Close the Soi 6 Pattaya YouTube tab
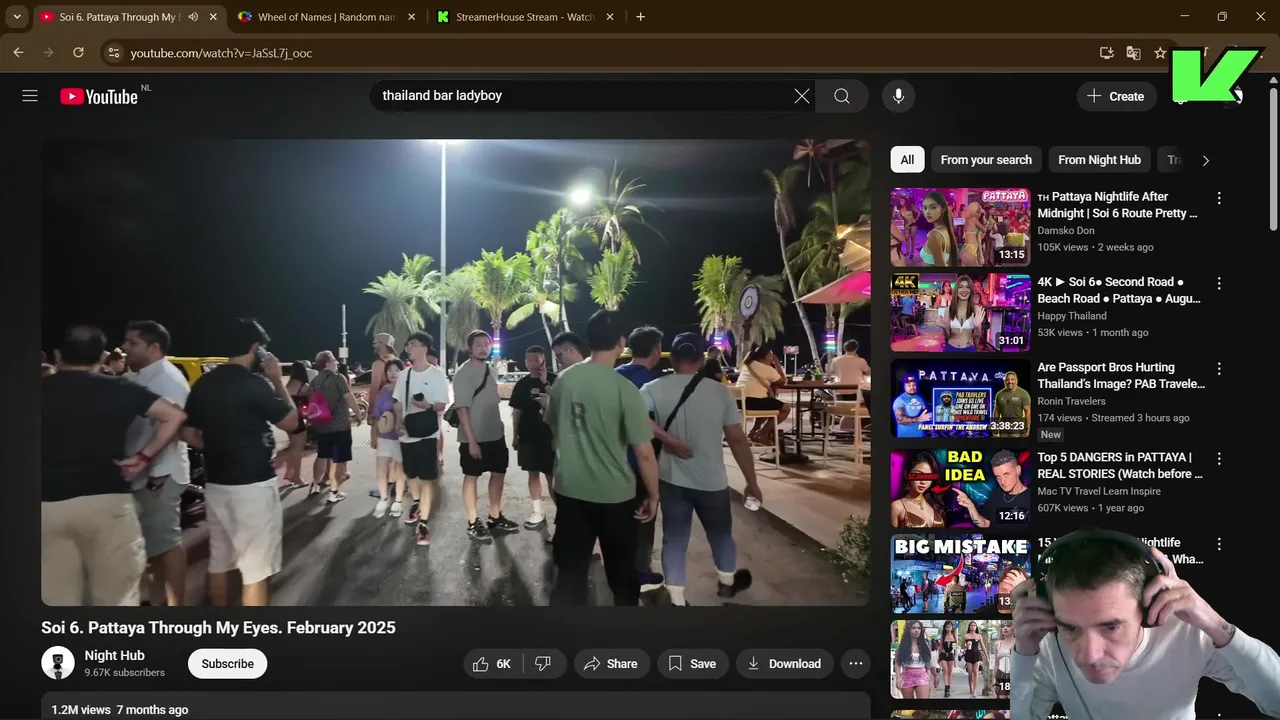Image resolution: width=1280 pixels, height=720 pixels. [x=213, y=17]
